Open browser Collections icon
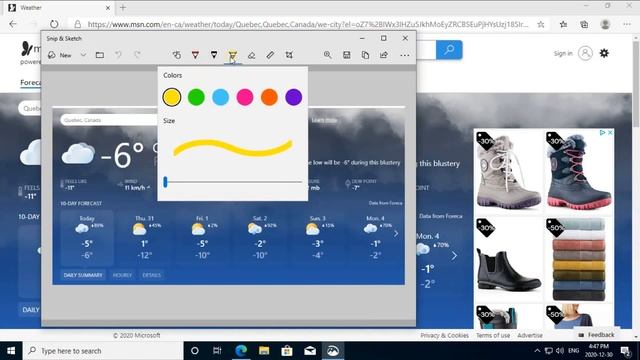Image resolution: width=640 pixels, height=360 pixels. pyautogui.click(x=584, y=24)
